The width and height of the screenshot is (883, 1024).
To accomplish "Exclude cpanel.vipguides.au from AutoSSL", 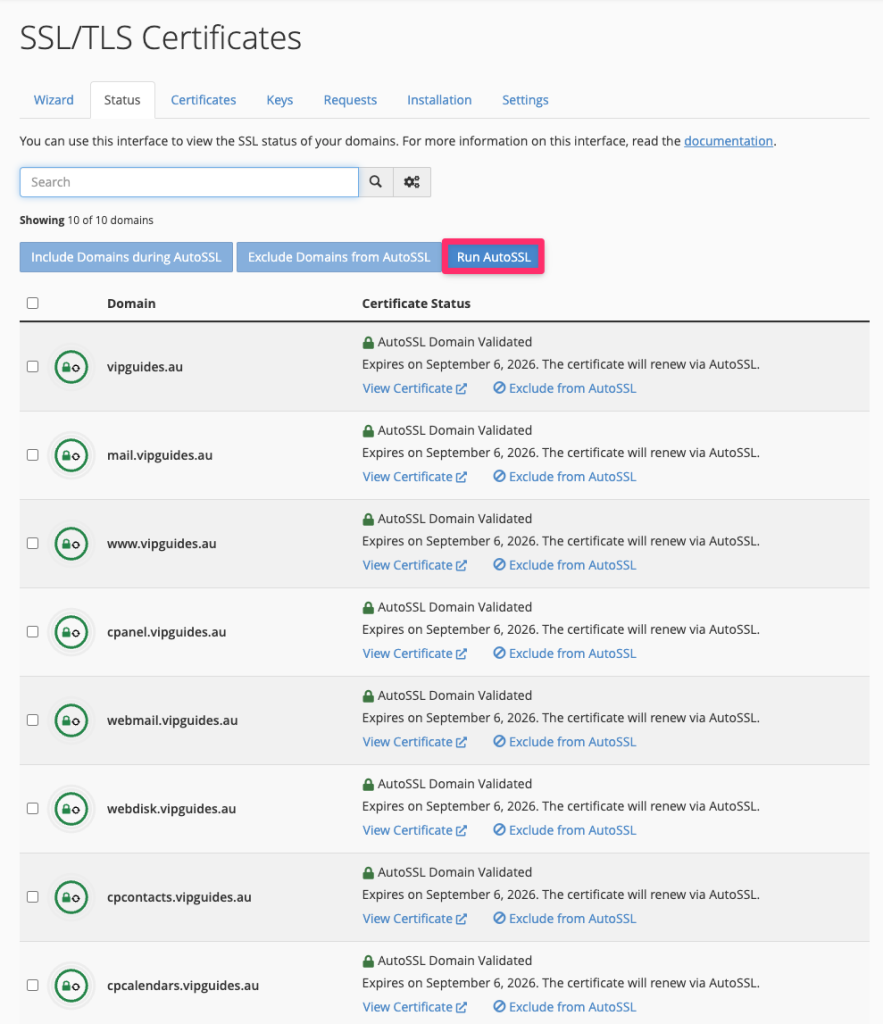I will (x=564, y=654).
